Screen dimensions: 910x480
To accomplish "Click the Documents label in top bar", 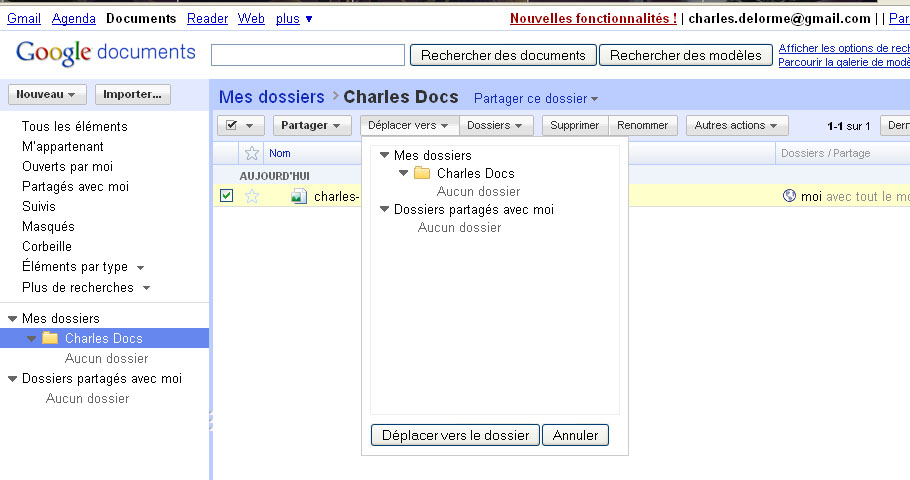I will click(x=141, y=19).
